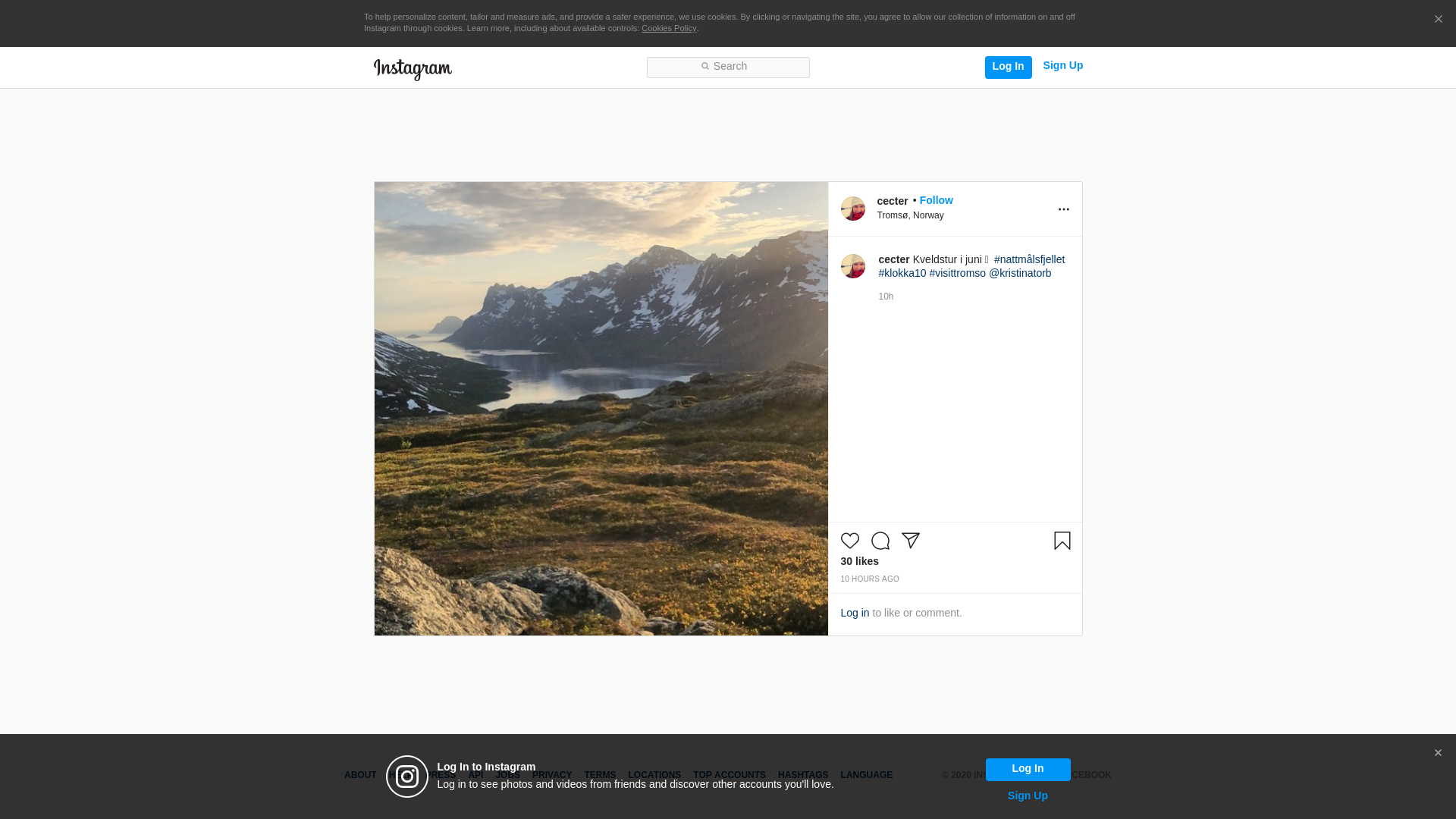The width and height of the screenshot is (1456, 819).
Task: Click the Sign Up link in header
Action: click(1062, 65)
